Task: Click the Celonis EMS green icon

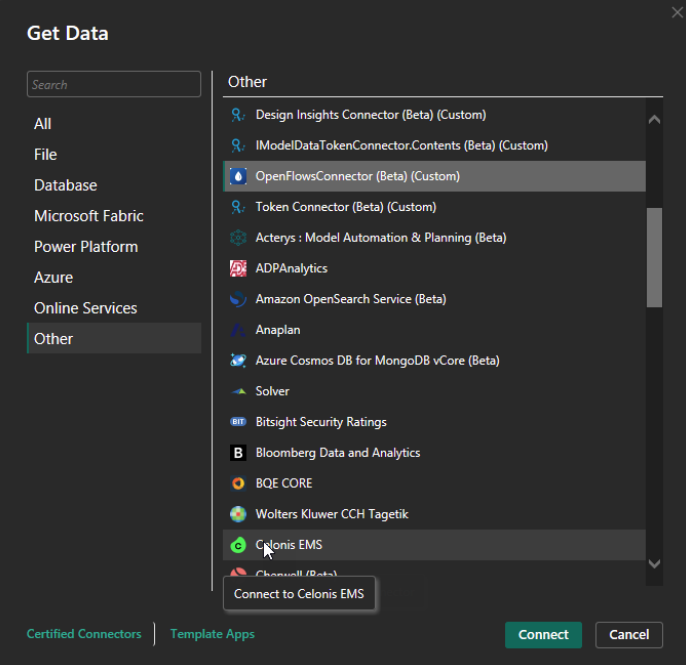Action: tap(238, 546)
